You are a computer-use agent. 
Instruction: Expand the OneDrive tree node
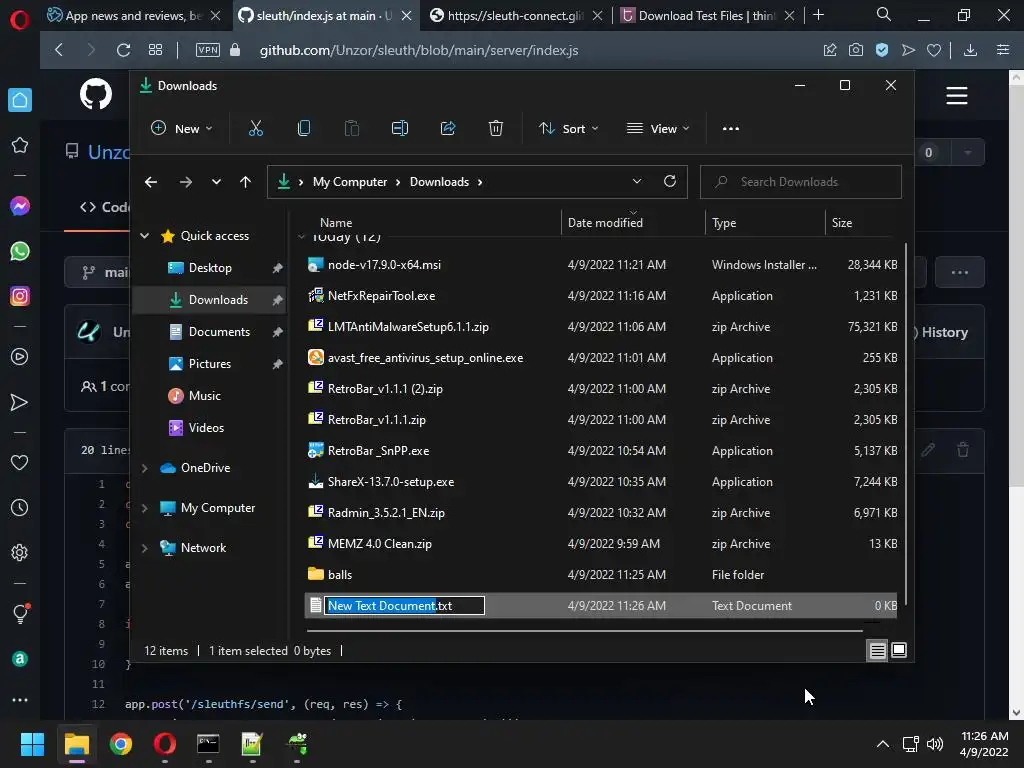144,468
